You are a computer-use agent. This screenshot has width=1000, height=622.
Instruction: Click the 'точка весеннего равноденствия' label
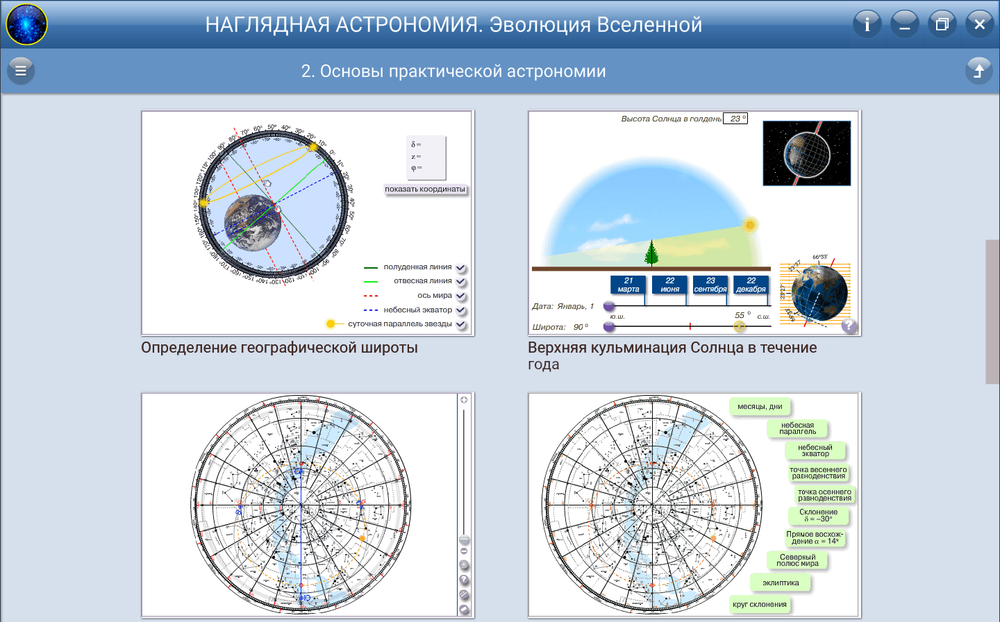click(817, 470)
